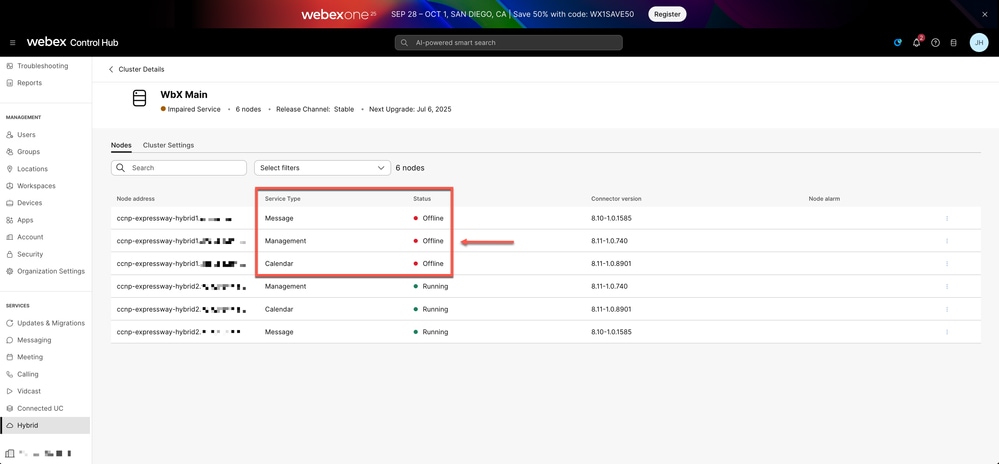Open more options for hybrid2 Calendar row

[947, 309]
